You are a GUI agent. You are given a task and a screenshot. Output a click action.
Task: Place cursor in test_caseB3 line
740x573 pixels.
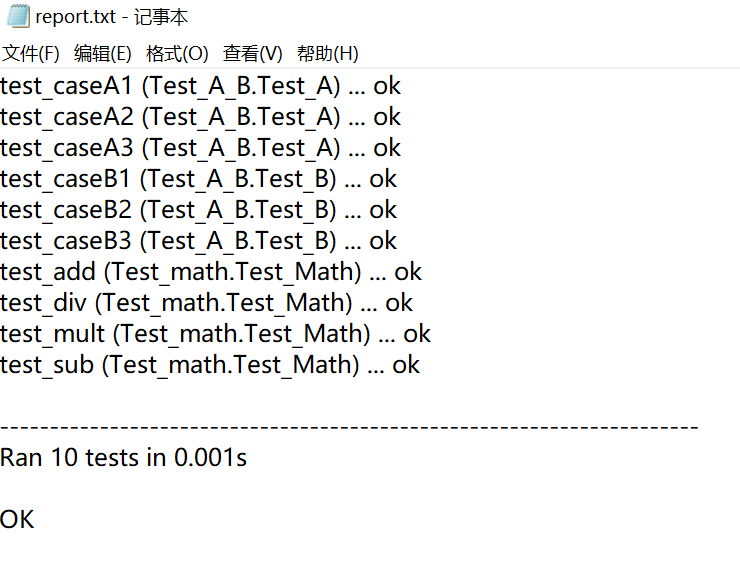pyautogui.click(x=199, y=241)
